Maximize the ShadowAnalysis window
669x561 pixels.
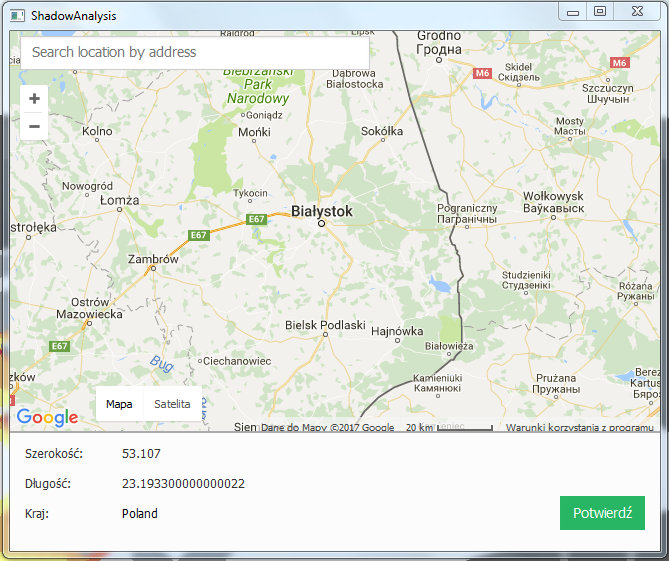coord(600,12)
